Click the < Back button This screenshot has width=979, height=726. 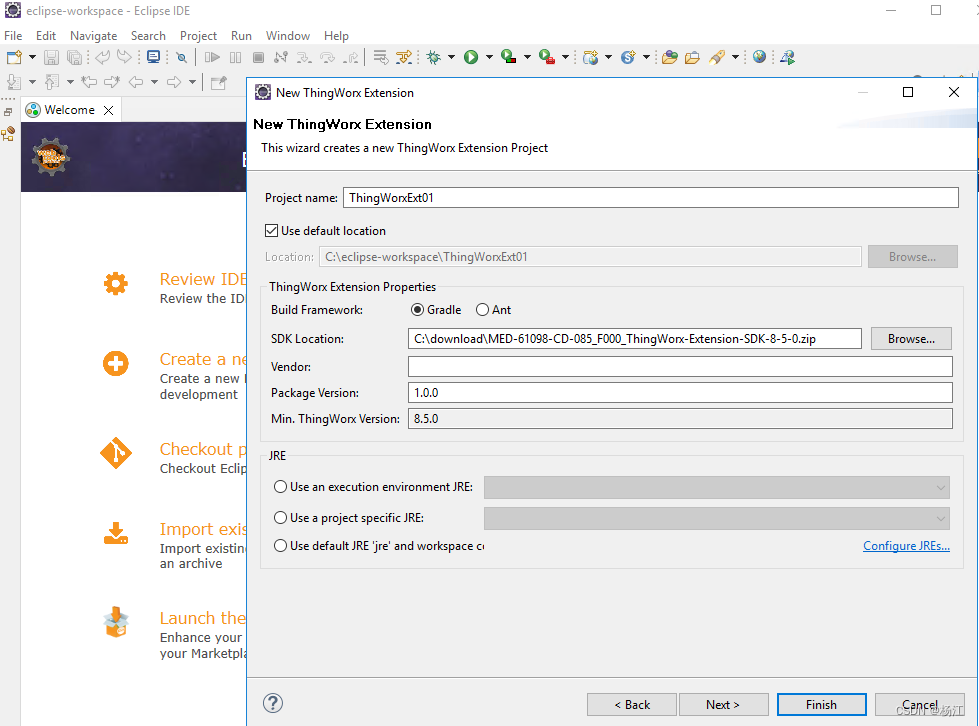point(632,704)
